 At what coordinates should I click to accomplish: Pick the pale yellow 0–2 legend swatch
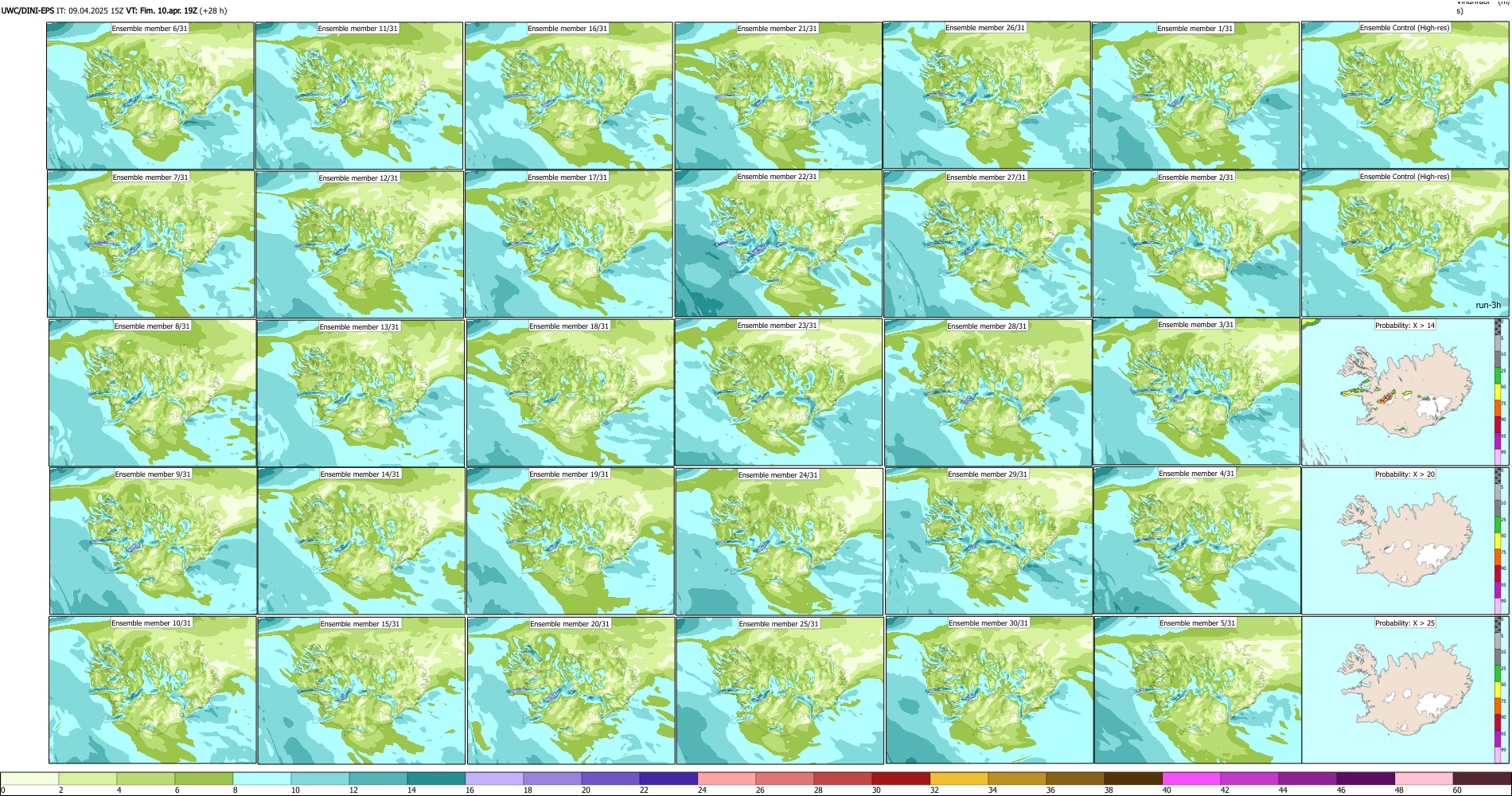(x=29, y=778)
